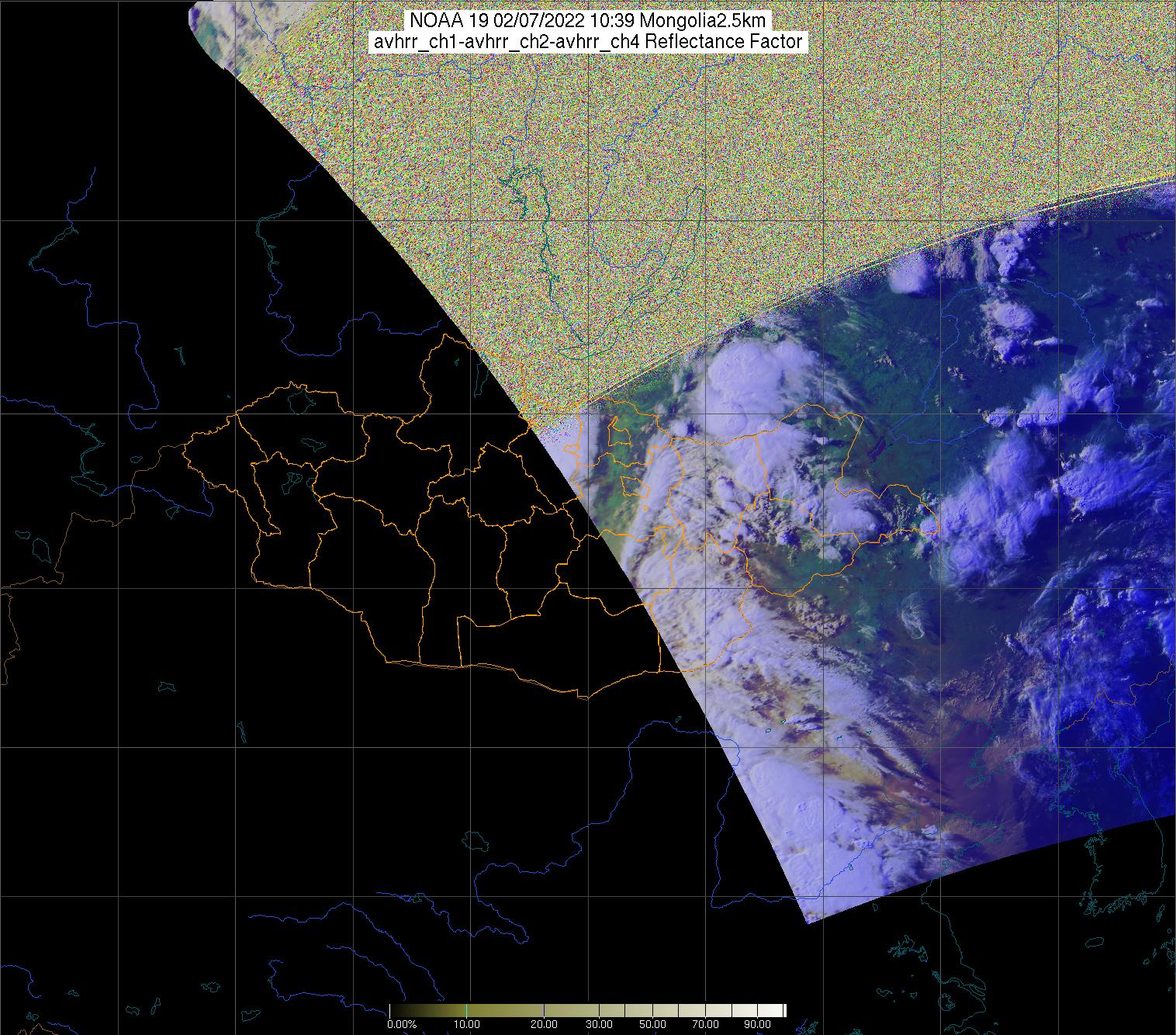This screenshot has width=1176, height=1035.
Task: Click the 10.00 label on the color scale
Action: [x=465, y=1025]
